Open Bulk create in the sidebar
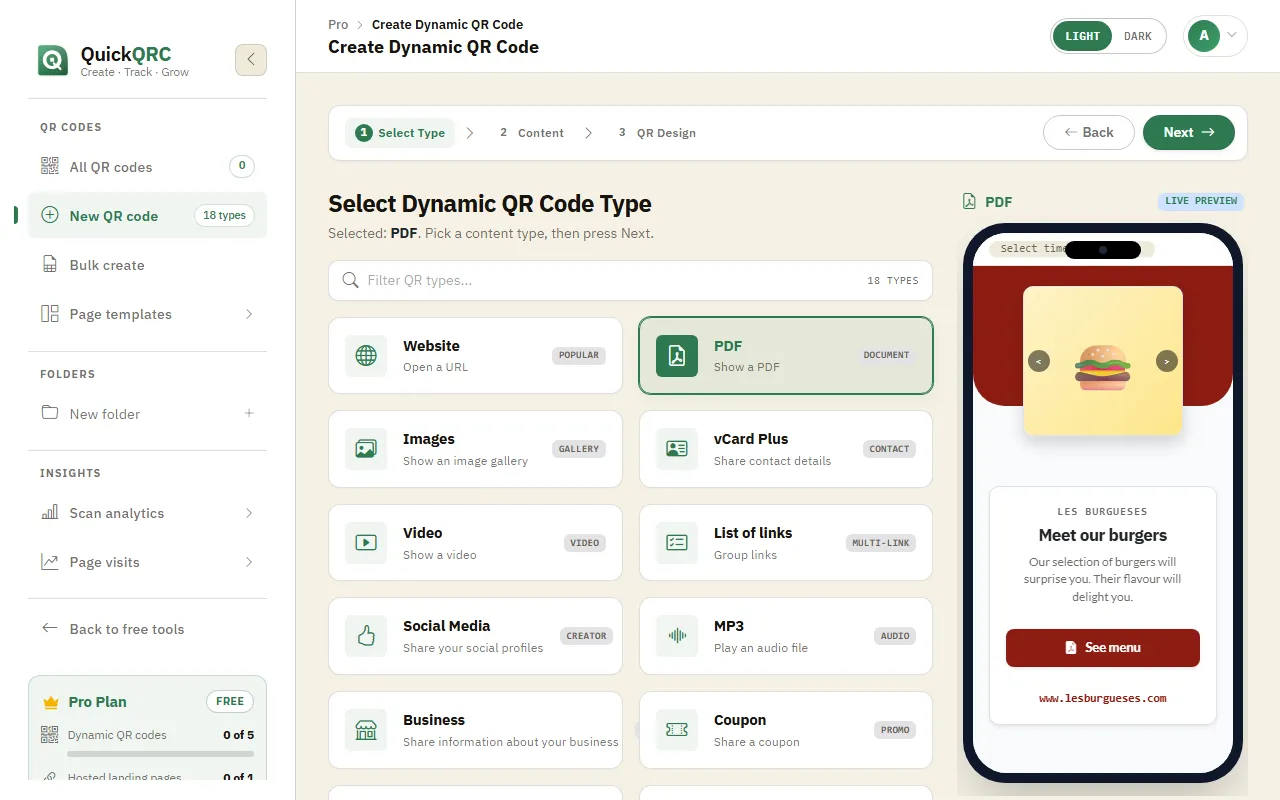This screenshot has height=800, width=1280. pos(148,265)
